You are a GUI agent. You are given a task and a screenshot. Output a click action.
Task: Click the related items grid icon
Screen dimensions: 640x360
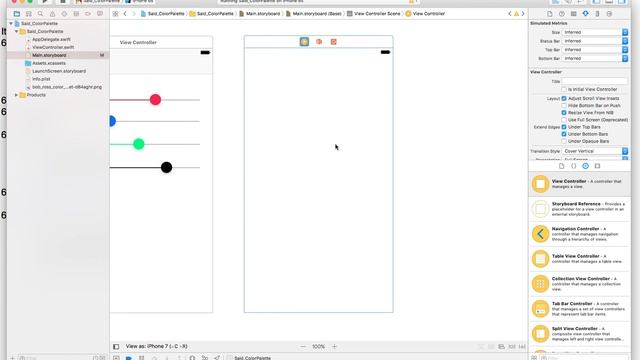[x=116, y=14]
